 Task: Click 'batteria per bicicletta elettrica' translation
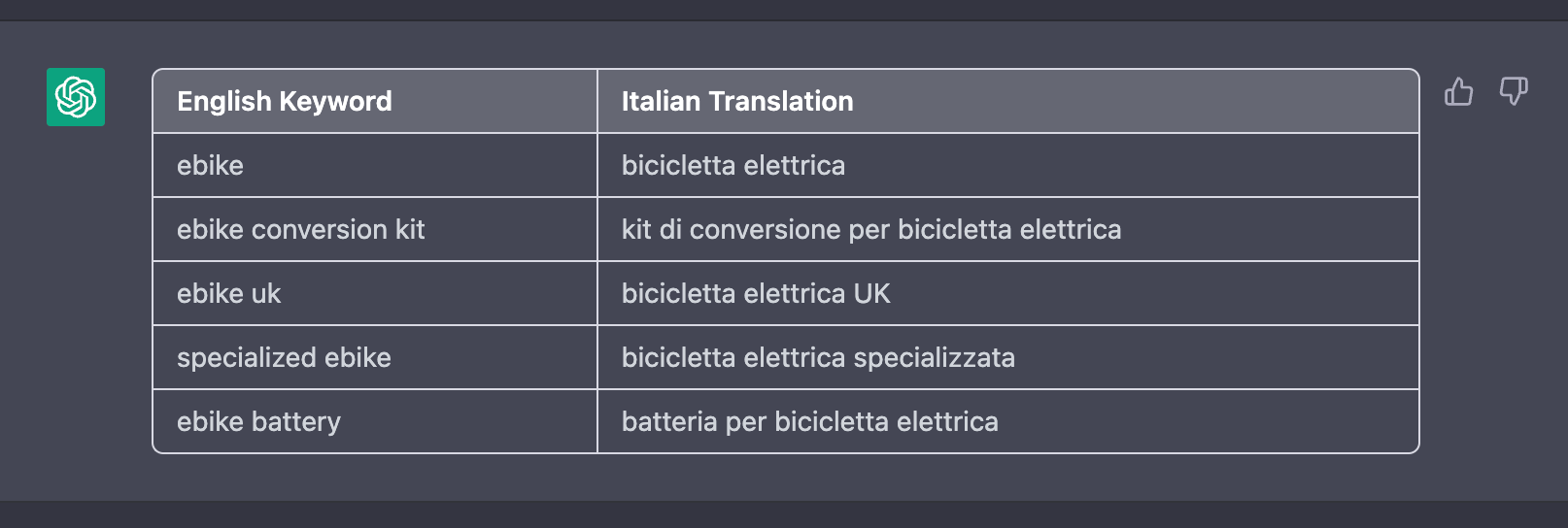[x=810, y=422]
